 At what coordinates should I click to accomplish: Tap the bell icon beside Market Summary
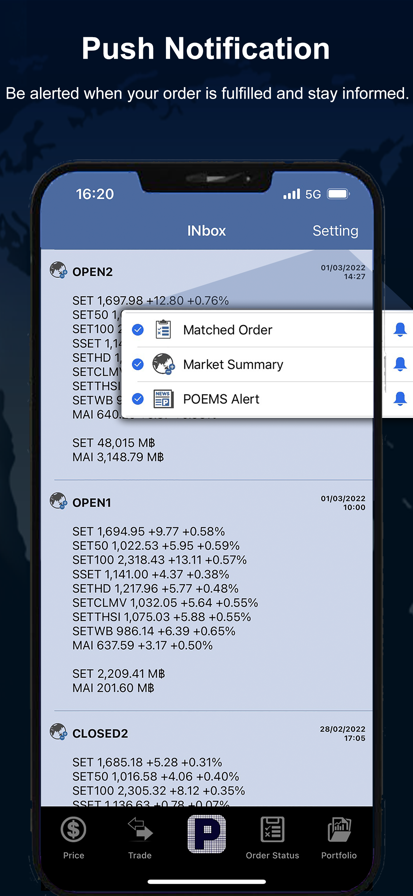[400, 363]
